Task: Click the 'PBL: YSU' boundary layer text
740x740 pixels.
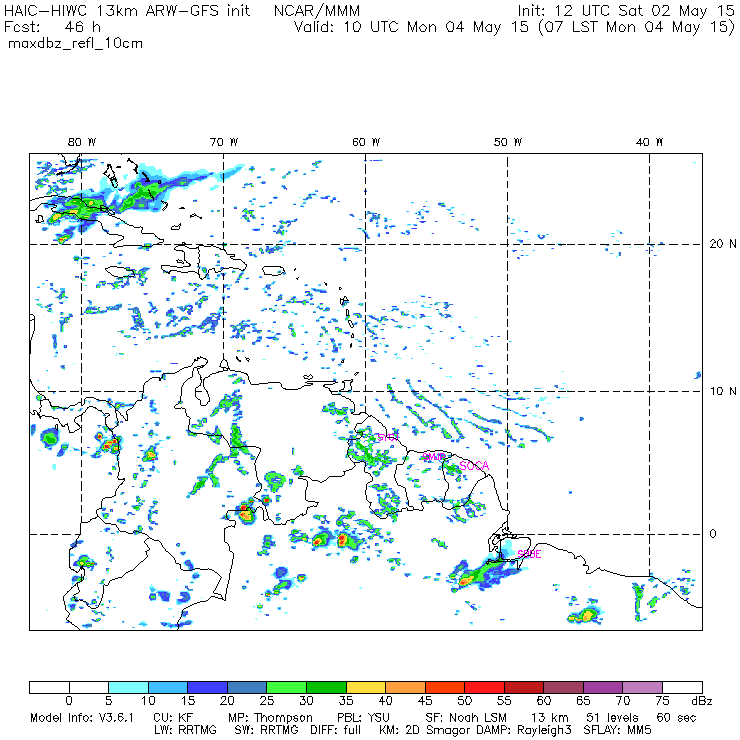Action: click(x=363, y=718)
